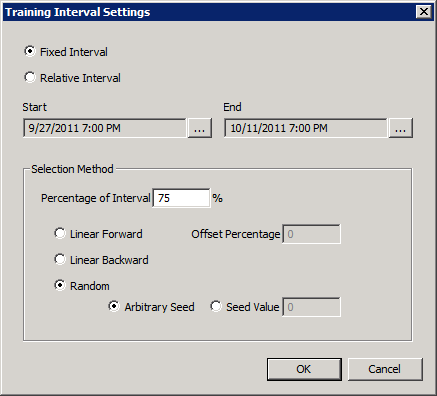Screen dimensions: 437x396
Task: Click the End date field
Action: tap(306, 128)
